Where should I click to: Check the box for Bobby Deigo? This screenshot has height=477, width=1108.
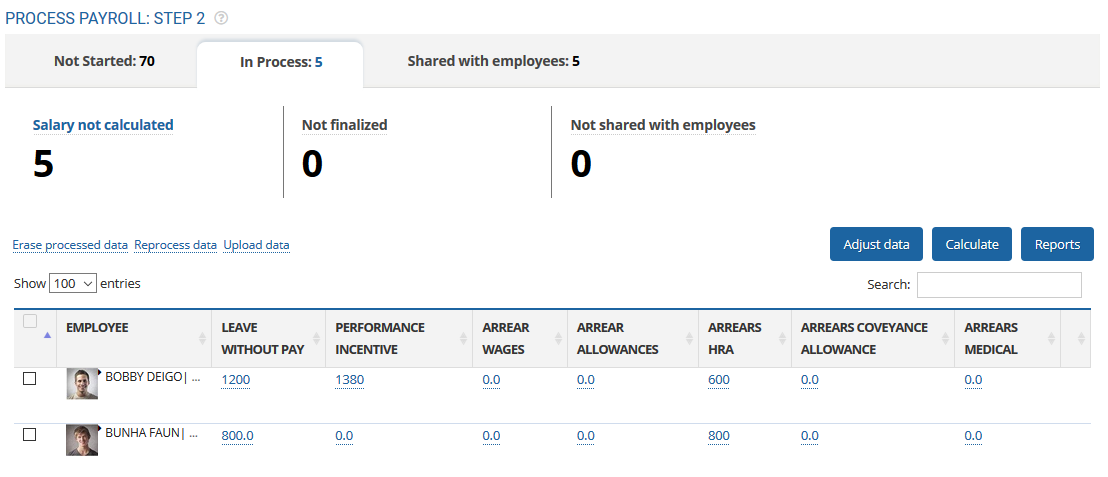[x=30, y=379]
